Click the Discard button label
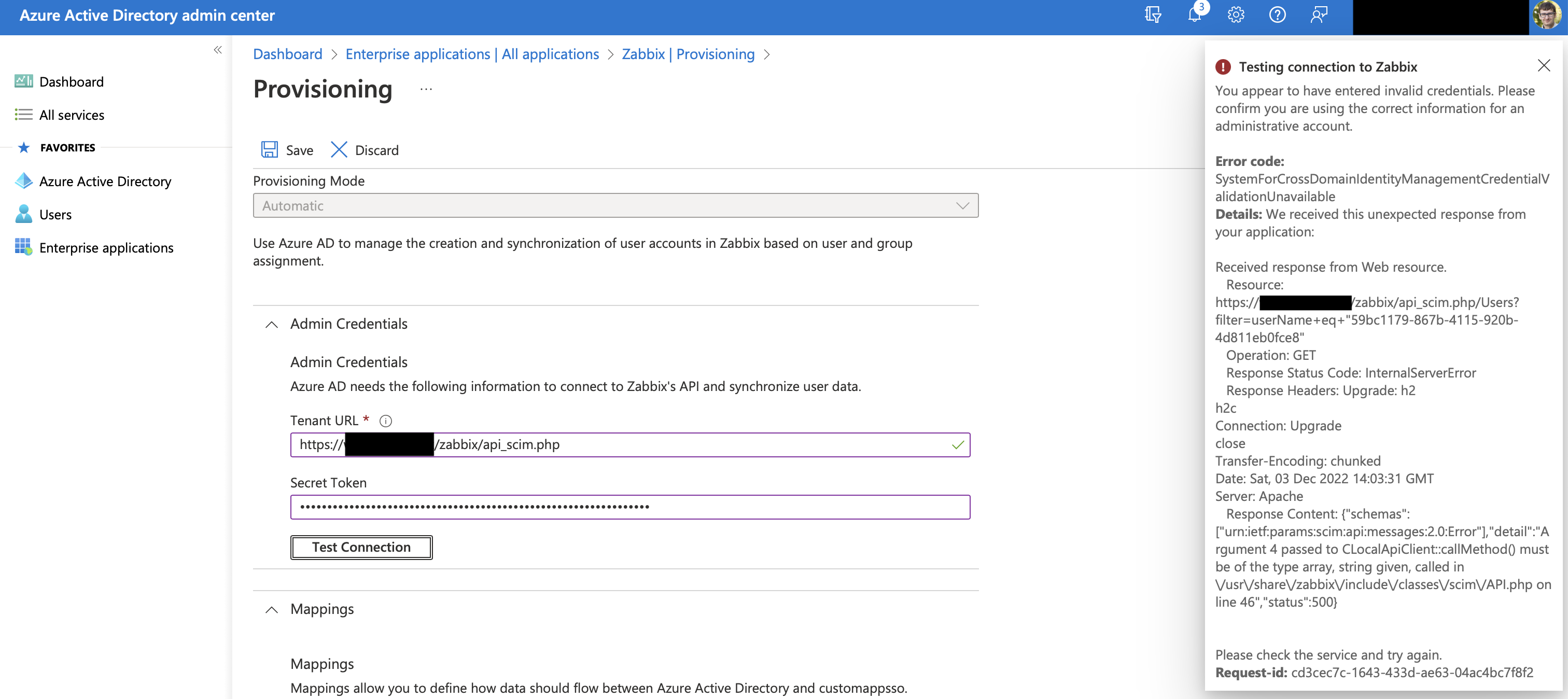Image resolution: width=1568 pixels, height=699 pixels. click(x=377, y=150)
